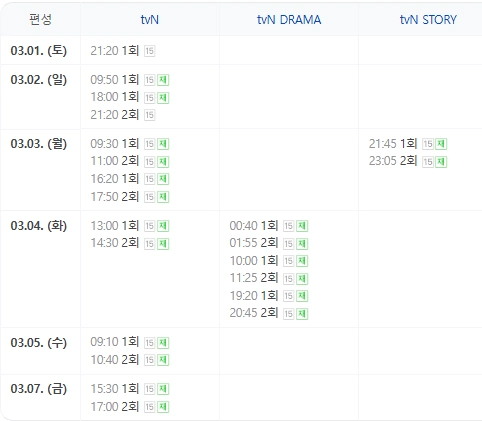Click the 15 rating badge beside 10:40 2회

coord(150,360)
